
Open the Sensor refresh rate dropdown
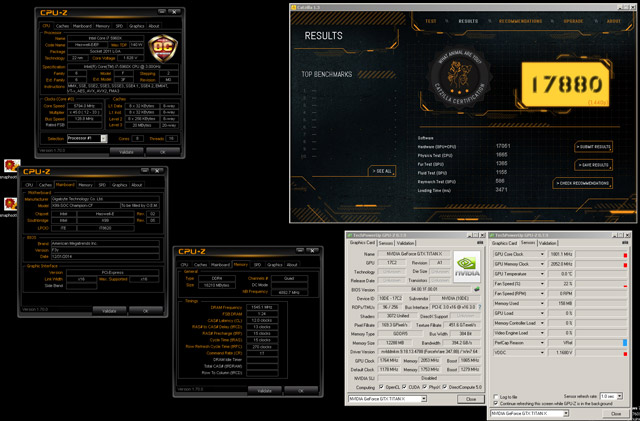click(x=620, y=396)
